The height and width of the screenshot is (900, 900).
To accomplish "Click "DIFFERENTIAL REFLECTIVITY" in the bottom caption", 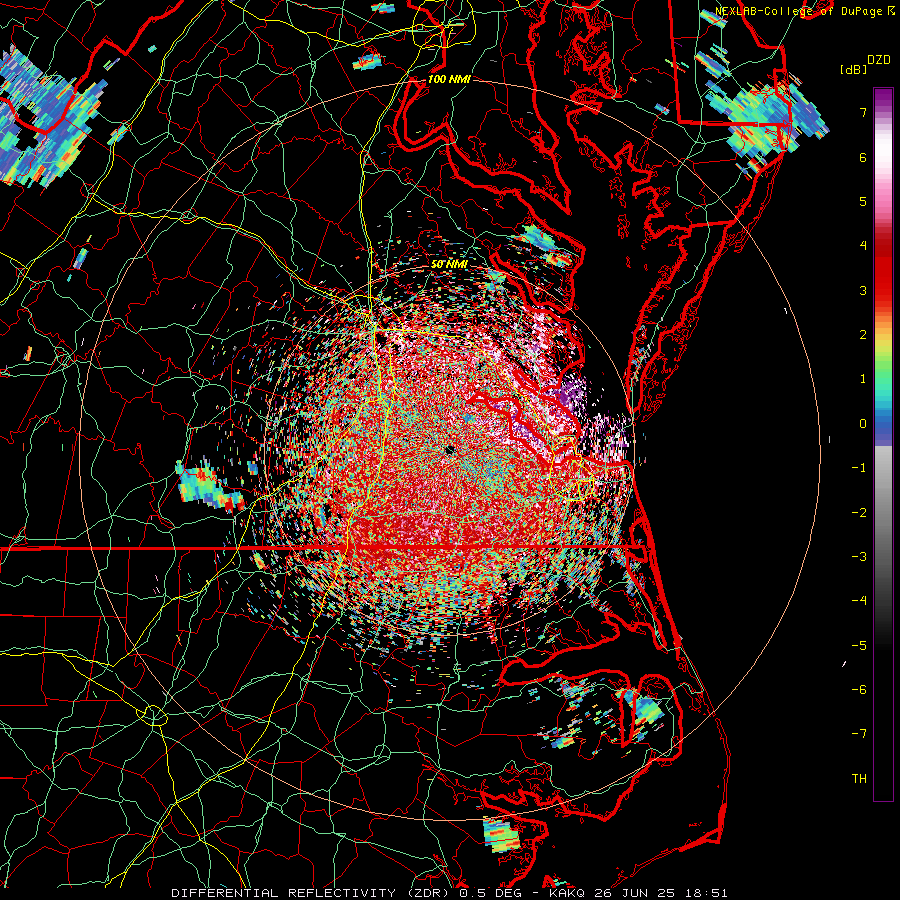I will coord(284,893).
